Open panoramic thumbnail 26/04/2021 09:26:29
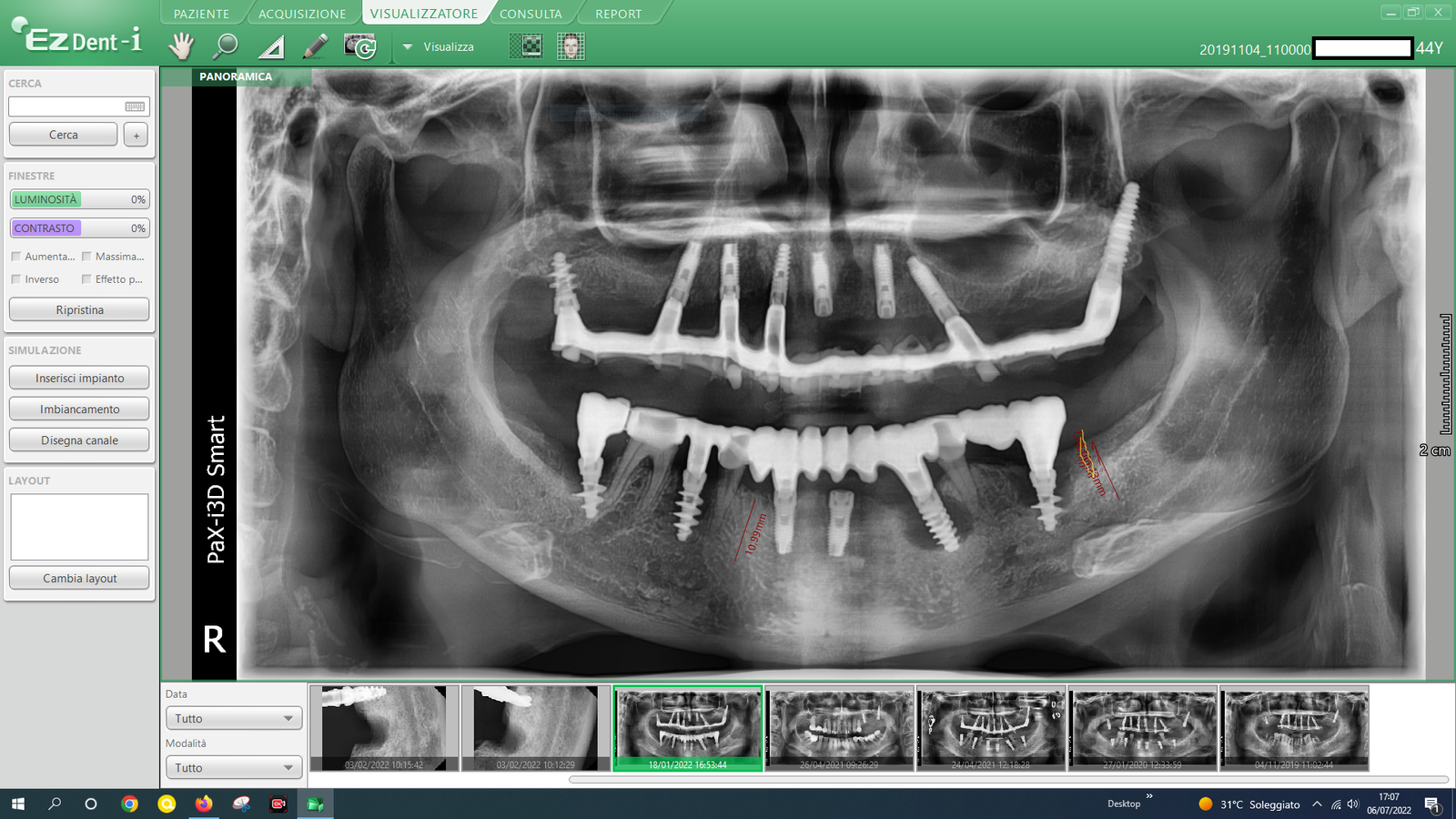1456x819 pixels. click(840, 728)
